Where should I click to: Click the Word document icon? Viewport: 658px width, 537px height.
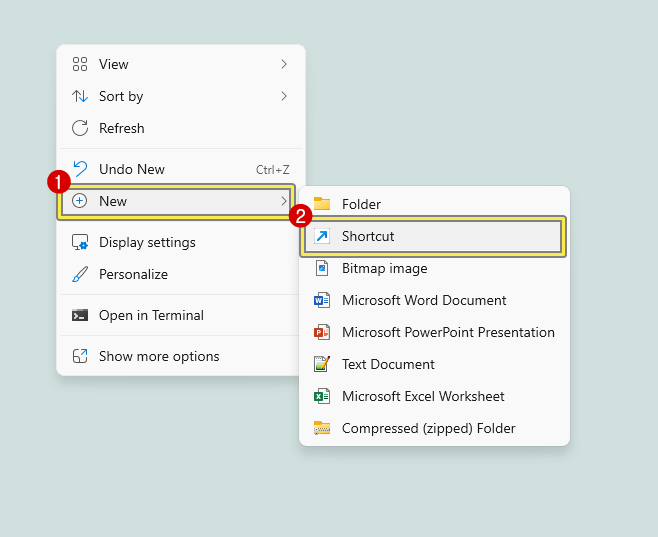322,300
